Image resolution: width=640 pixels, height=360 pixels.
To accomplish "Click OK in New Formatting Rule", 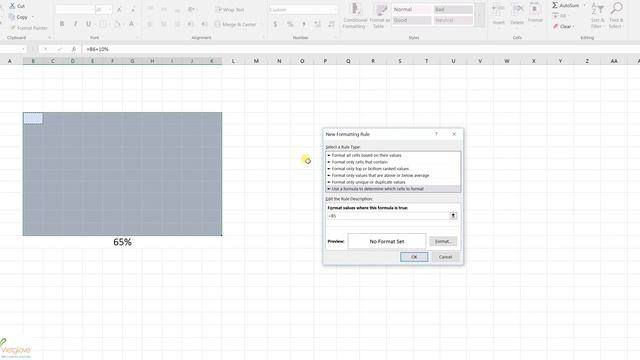I will click(x=414, y=257).
